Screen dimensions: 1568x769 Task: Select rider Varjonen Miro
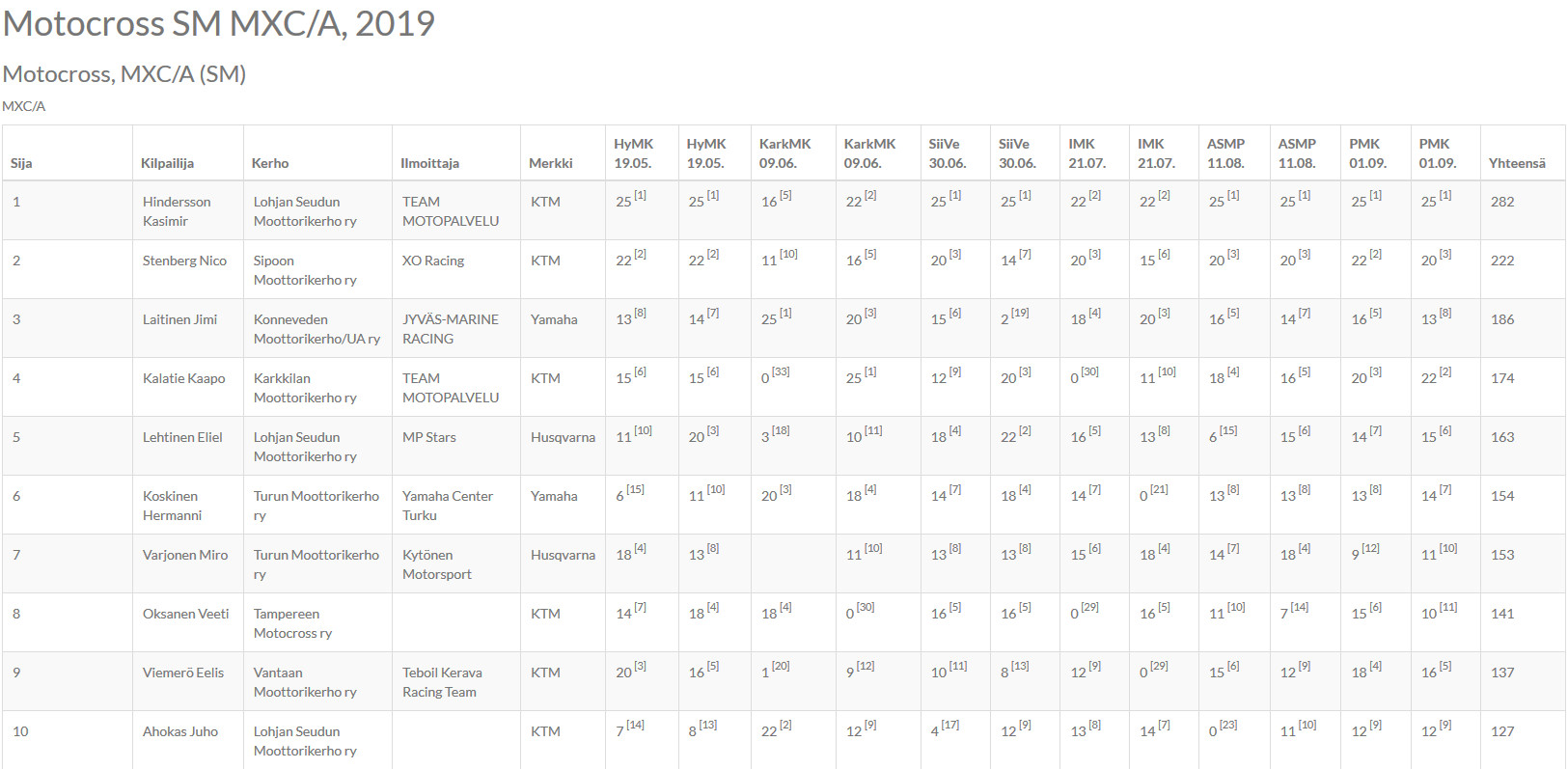tap(185, 555)
